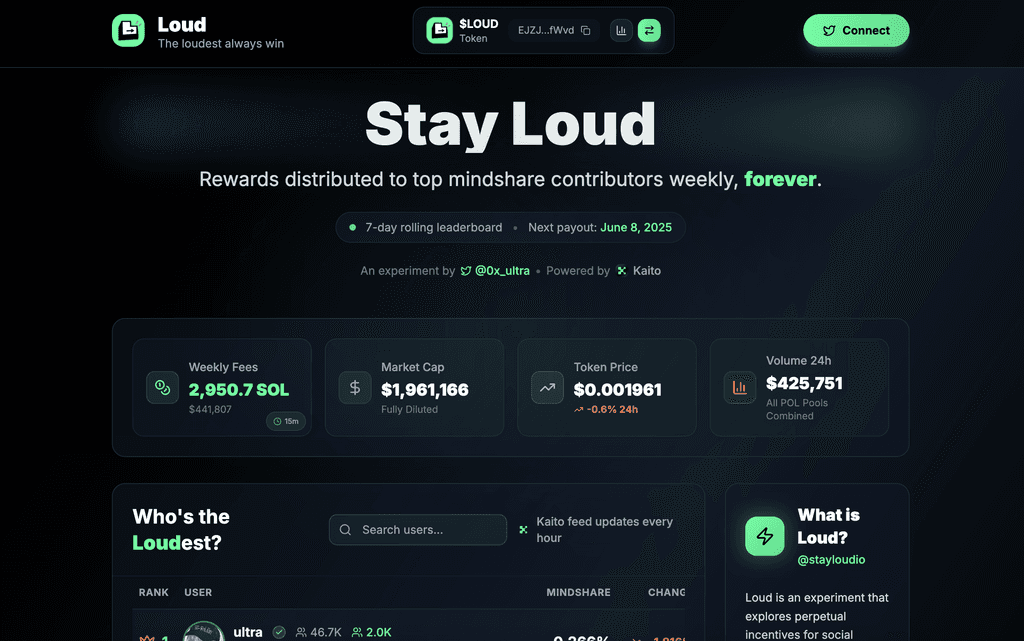1024x641 pixels.
Task: Click the Weekly Fees coins icon
Action: [x=163, y=388]
